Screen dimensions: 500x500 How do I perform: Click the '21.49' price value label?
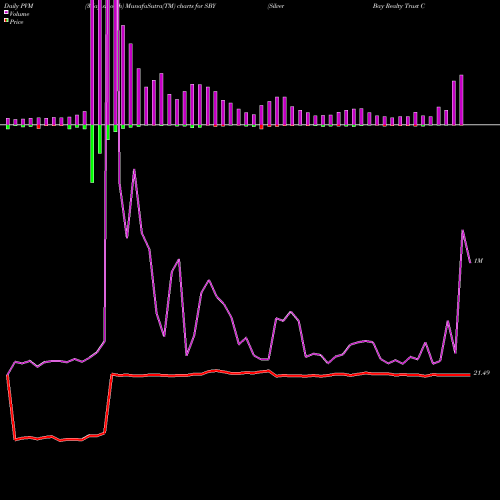click(482, 373)
